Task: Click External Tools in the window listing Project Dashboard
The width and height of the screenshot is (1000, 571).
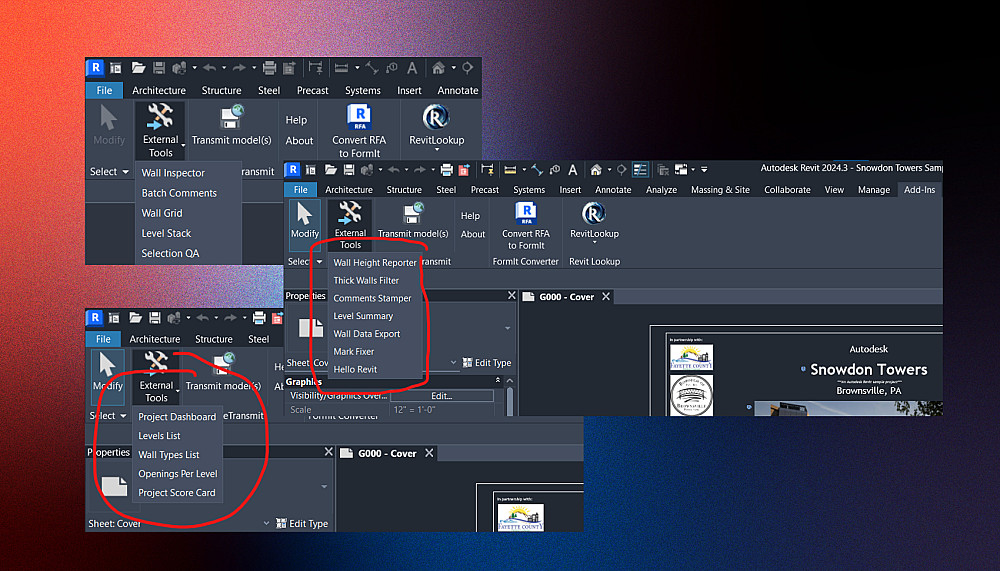Action: point(156,377)
